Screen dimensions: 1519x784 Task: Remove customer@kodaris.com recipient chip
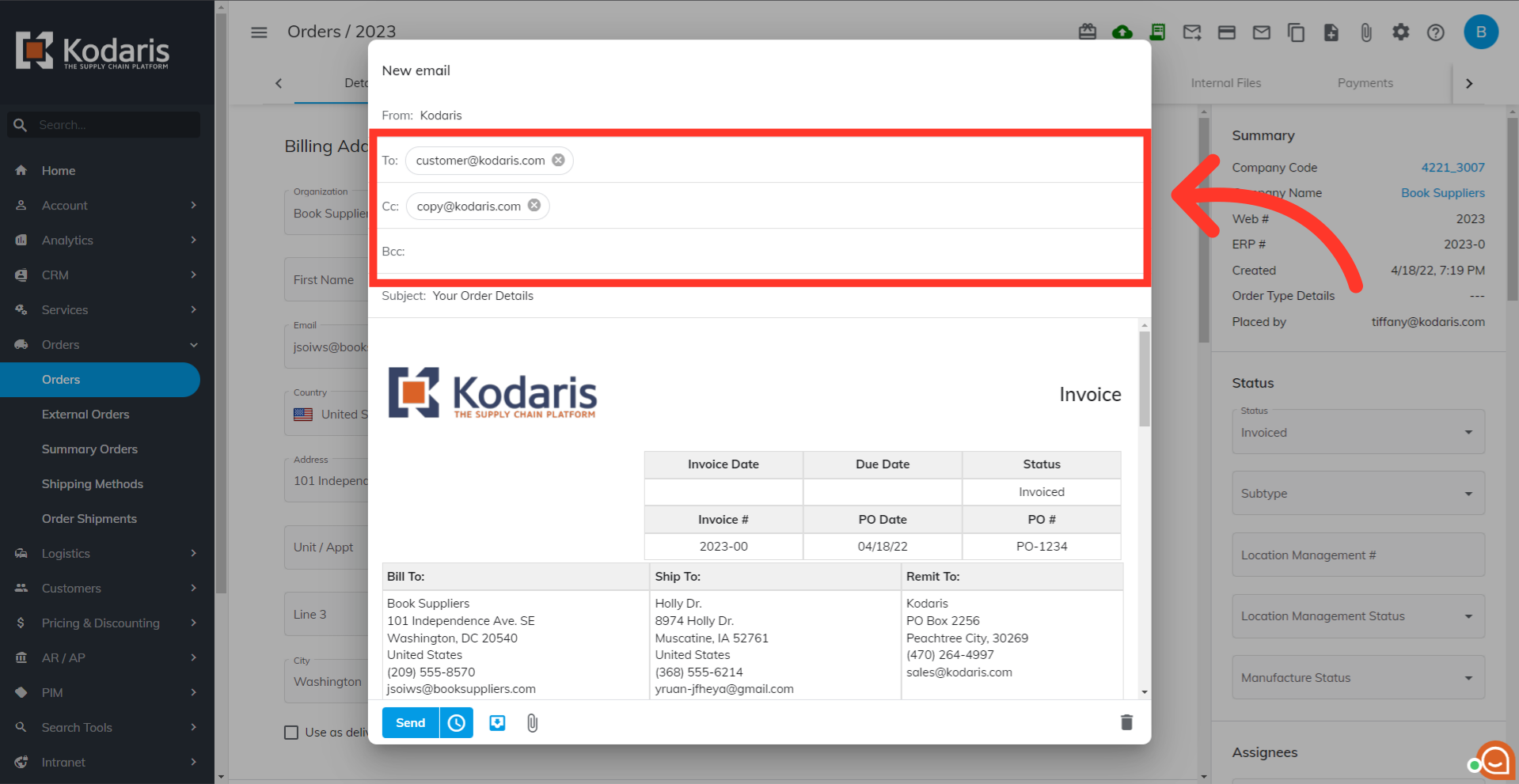coord(559,160)
